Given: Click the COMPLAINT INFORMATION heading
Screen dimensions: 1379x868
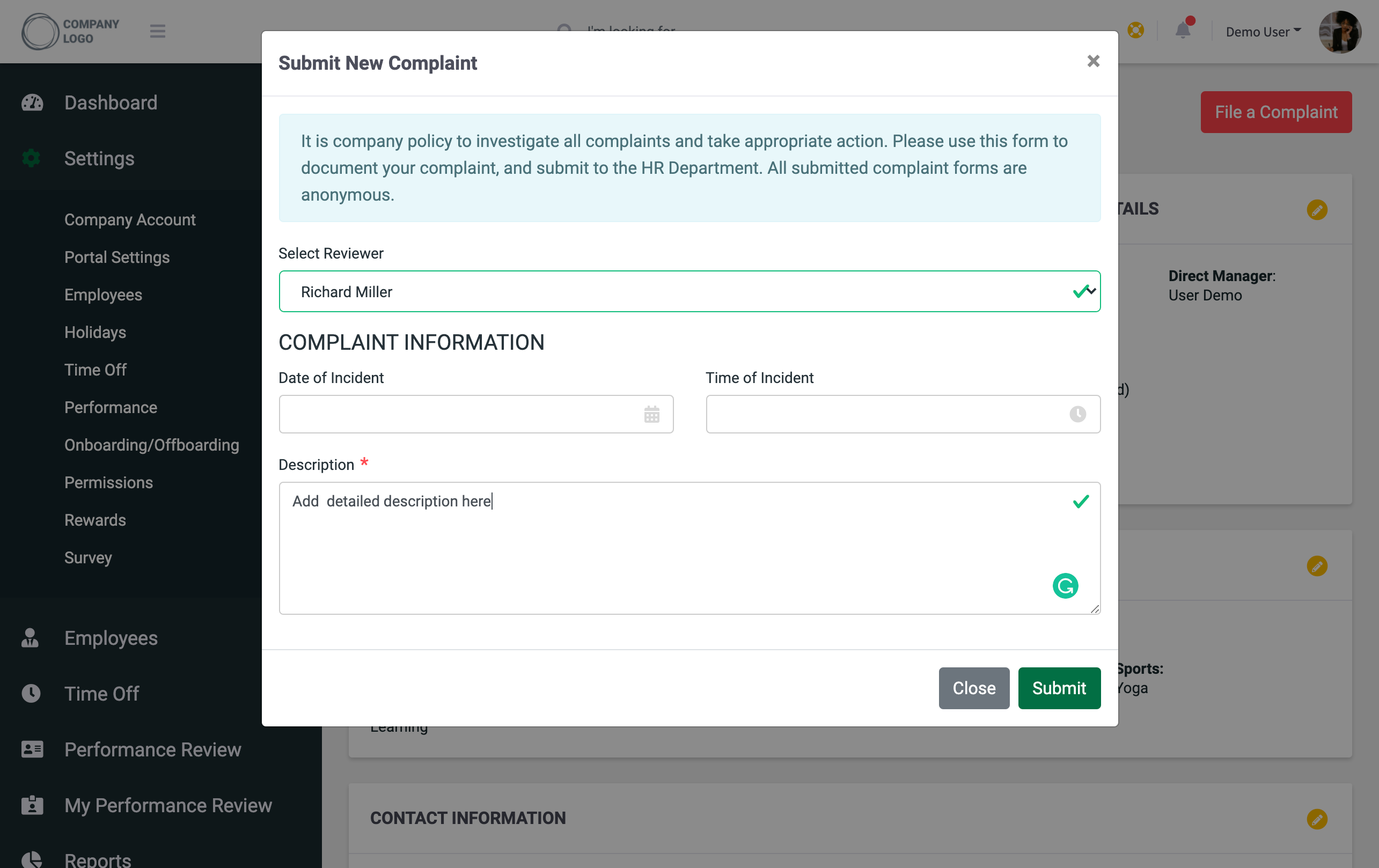Looking at the screenshot, I should click(411, 342).
